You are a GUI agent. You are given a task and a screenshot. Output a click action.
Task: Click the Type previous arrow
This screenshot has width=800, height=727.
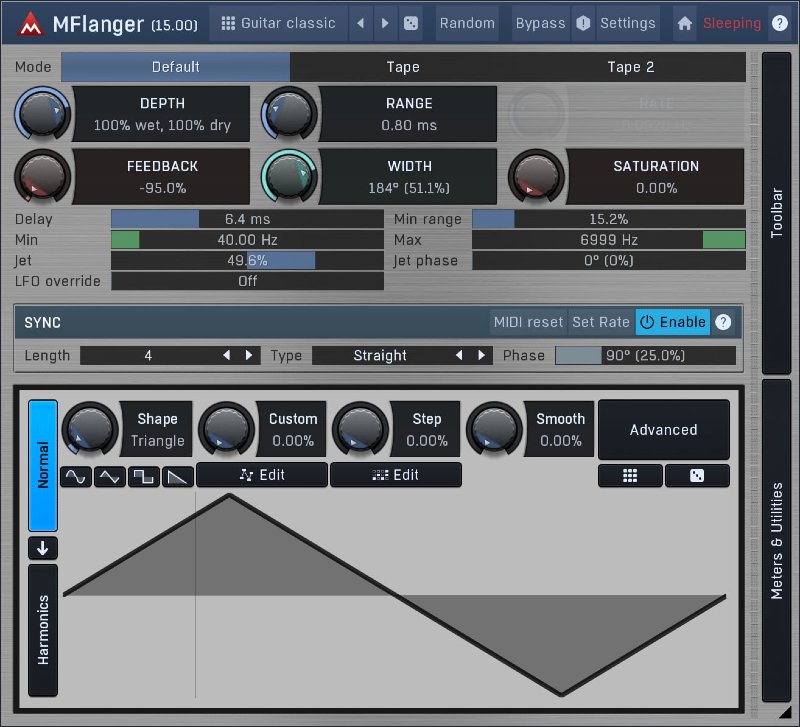point(459,355)
